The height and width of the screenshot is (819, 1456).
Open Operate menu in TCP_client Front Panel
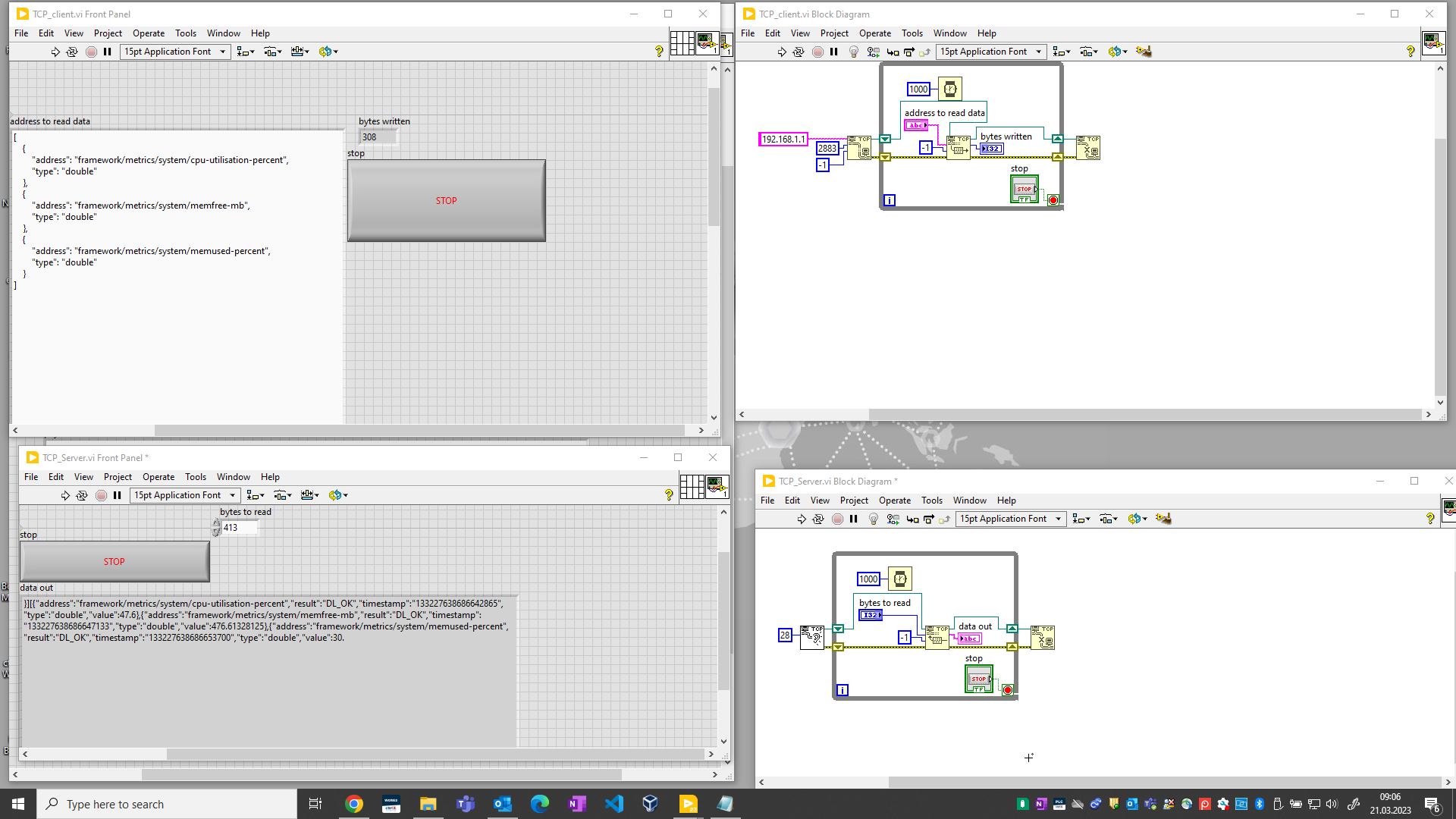pos(148,33)
